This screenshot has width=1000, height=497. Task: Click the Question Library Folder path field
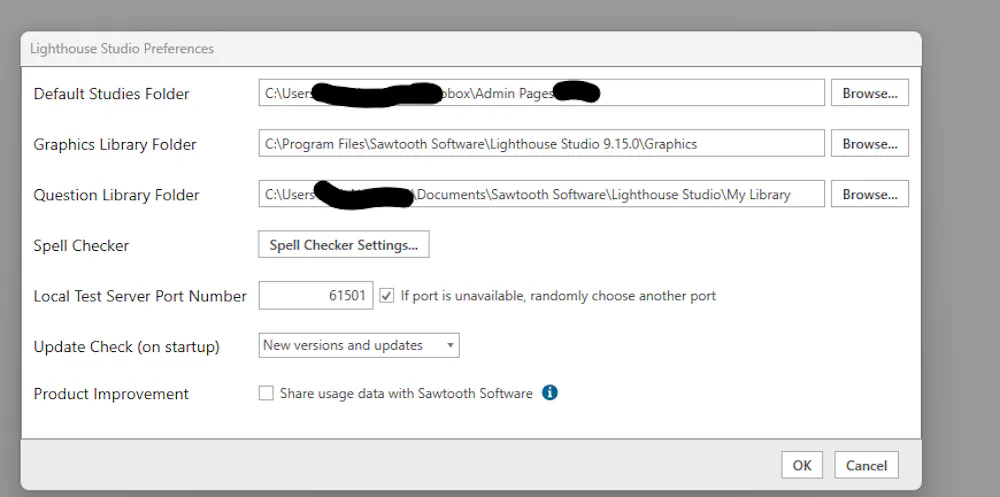coord(541,194)
